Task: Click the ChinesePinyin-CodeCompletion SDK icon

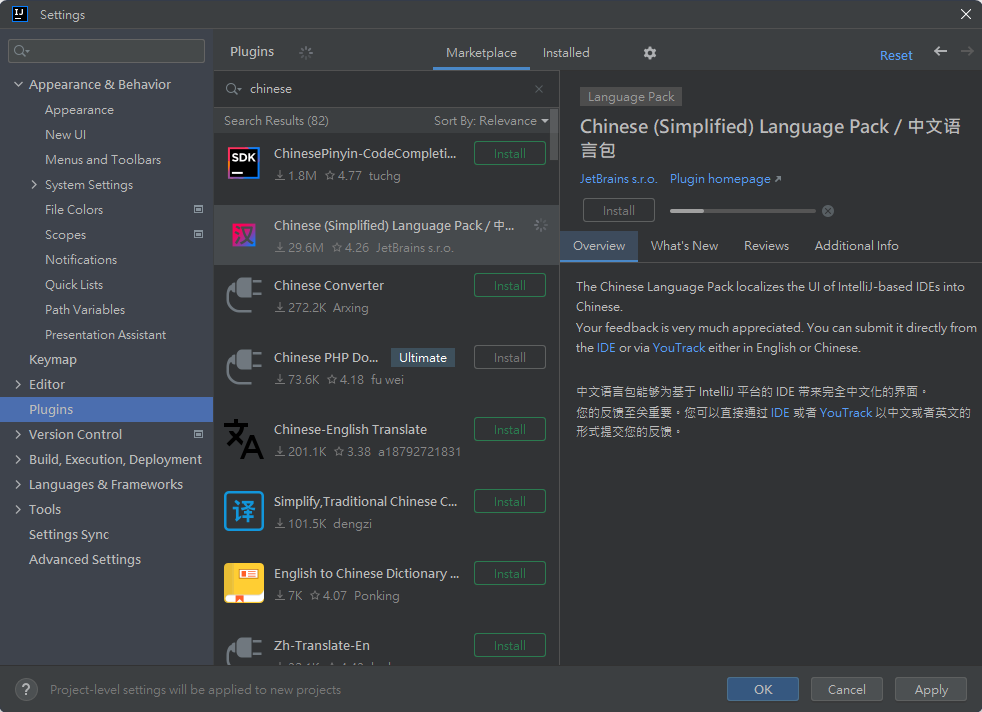Action: click(244, 163)
